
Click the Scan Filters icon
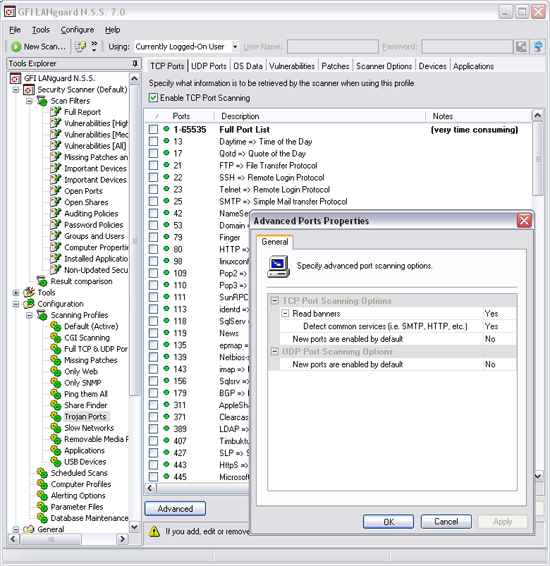point(42,101)
